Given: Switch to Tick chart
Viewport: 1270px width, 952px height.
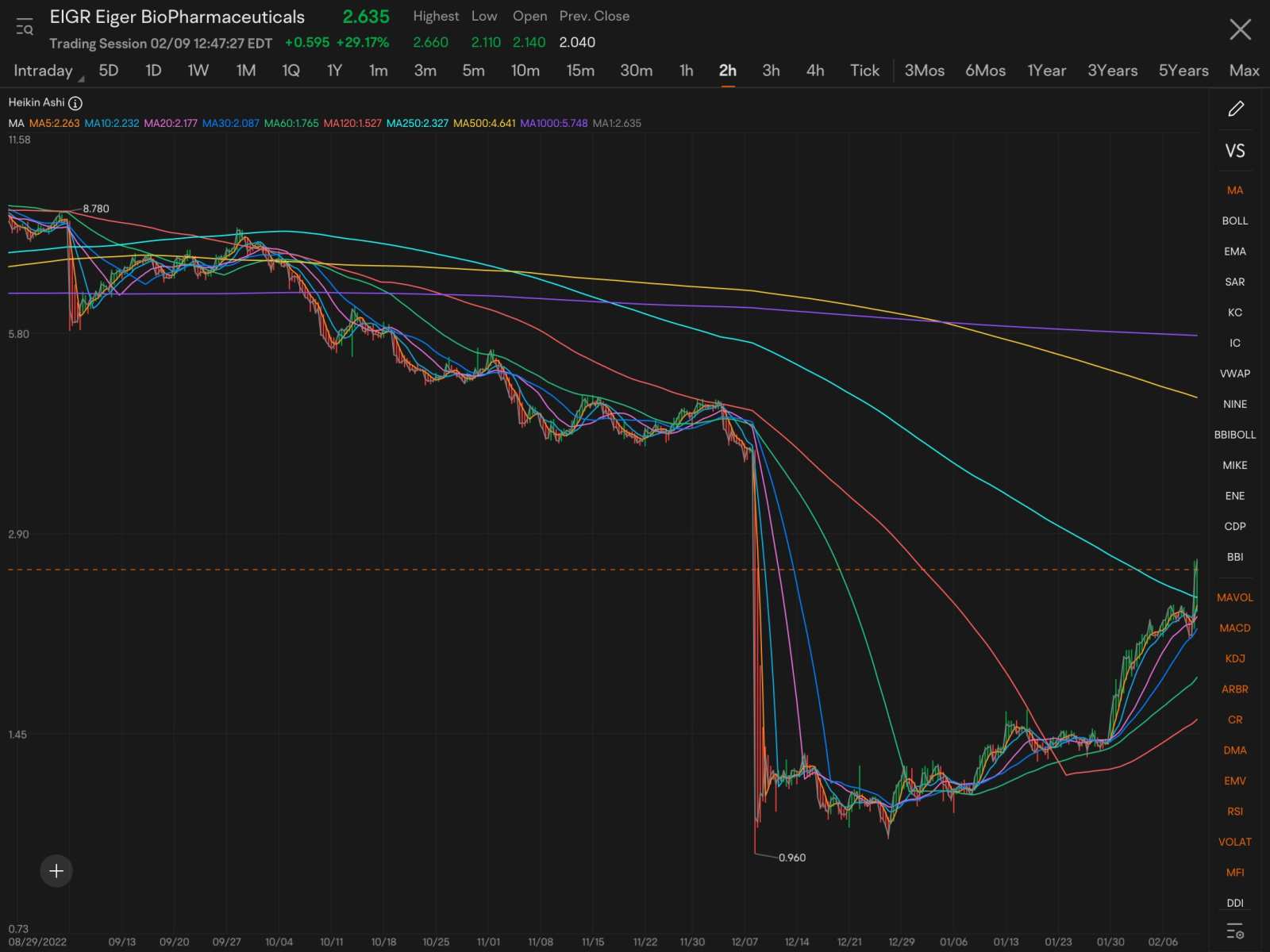Looking at the screenshot, I should pos(864,71).
